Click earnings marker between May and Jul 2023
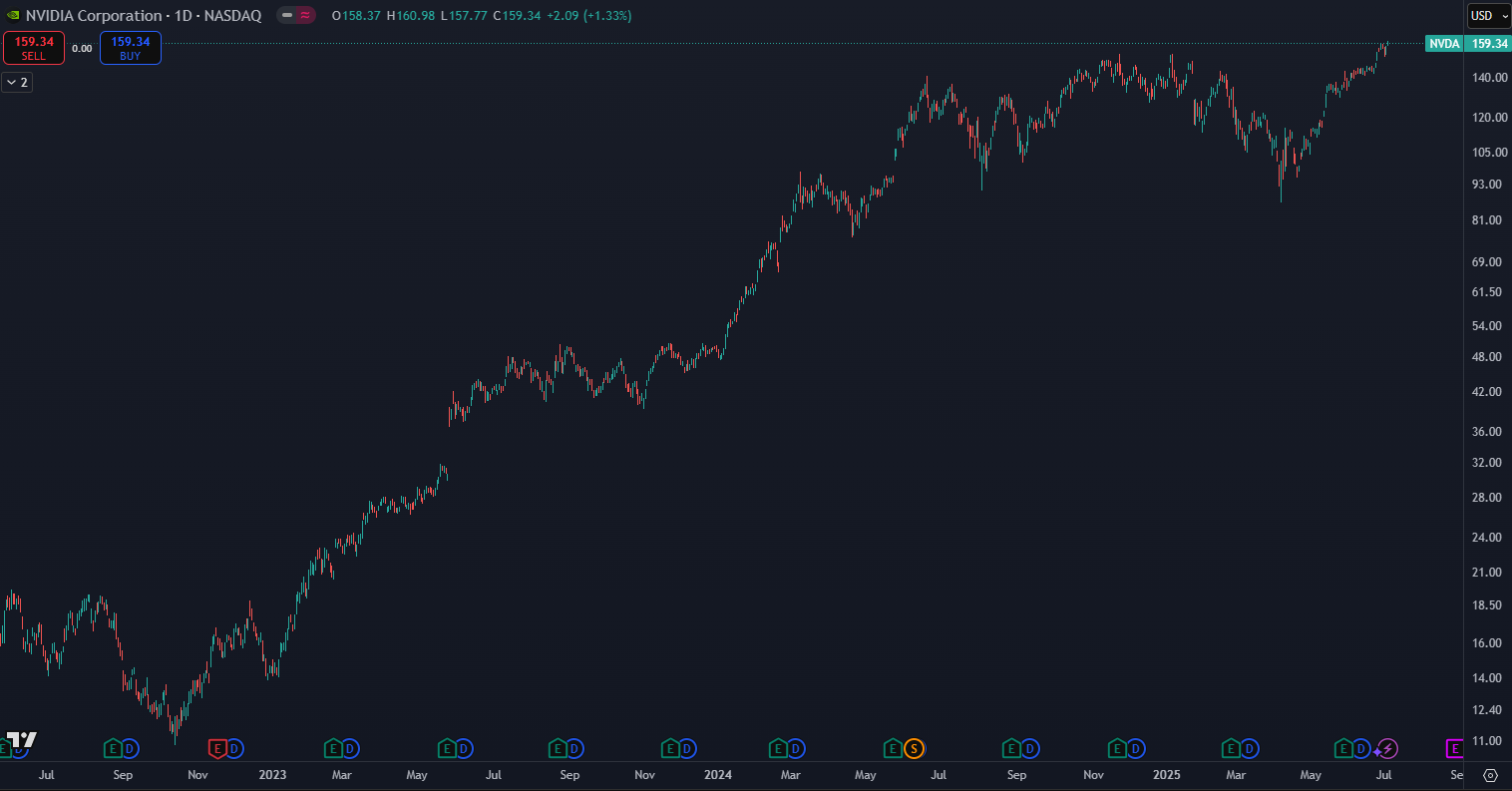 coord(447,748)
